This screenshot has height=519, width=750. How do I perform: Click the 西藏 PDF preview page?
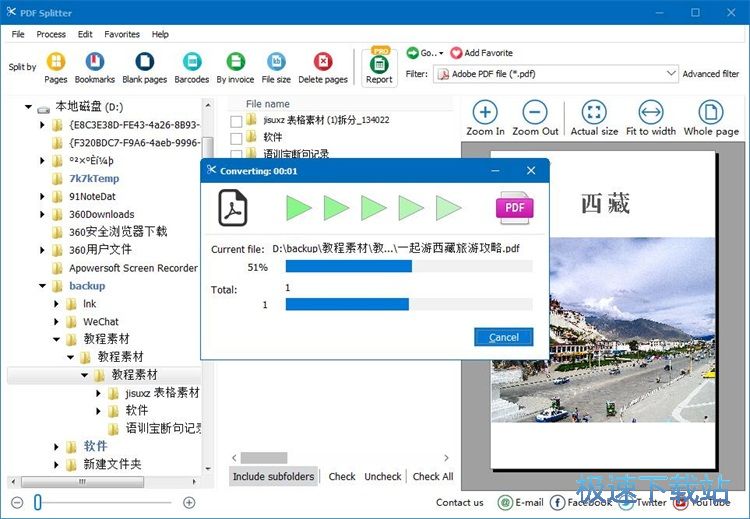click(603, 310)
